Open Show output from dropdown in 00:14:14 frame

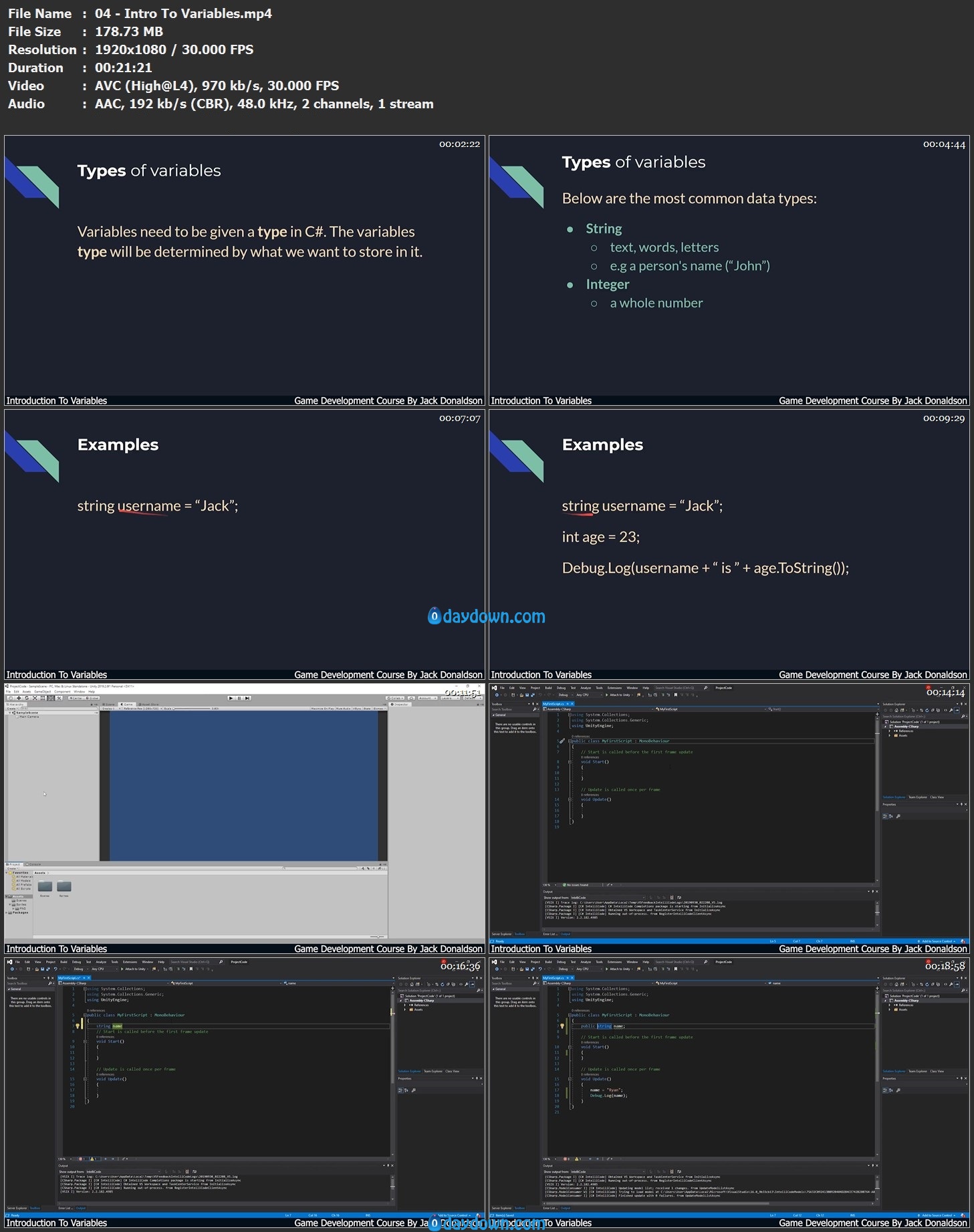(x=608, y=898)
